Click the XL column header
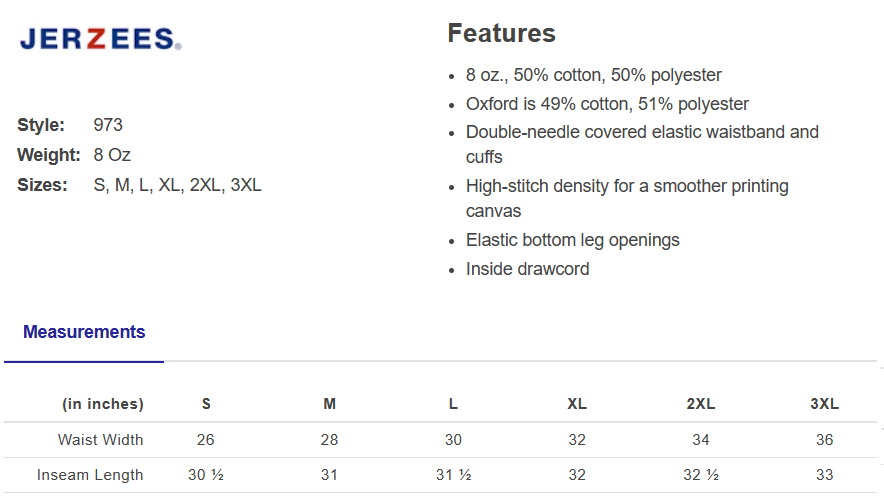Viewport: 884px width, 498px height. click(577, 404)
